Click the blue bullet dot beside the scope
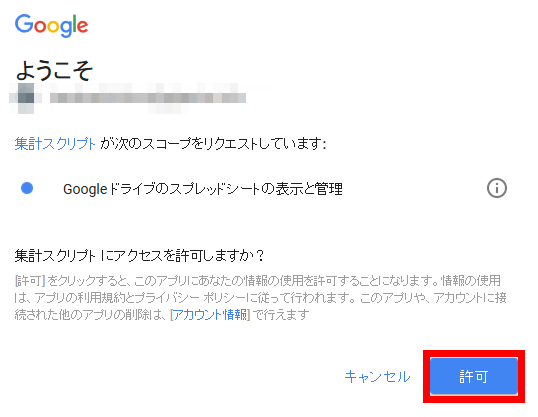Image resolution: width=538 pixels, height=417 pixels. pyautogui.click(x=27, y=188)
